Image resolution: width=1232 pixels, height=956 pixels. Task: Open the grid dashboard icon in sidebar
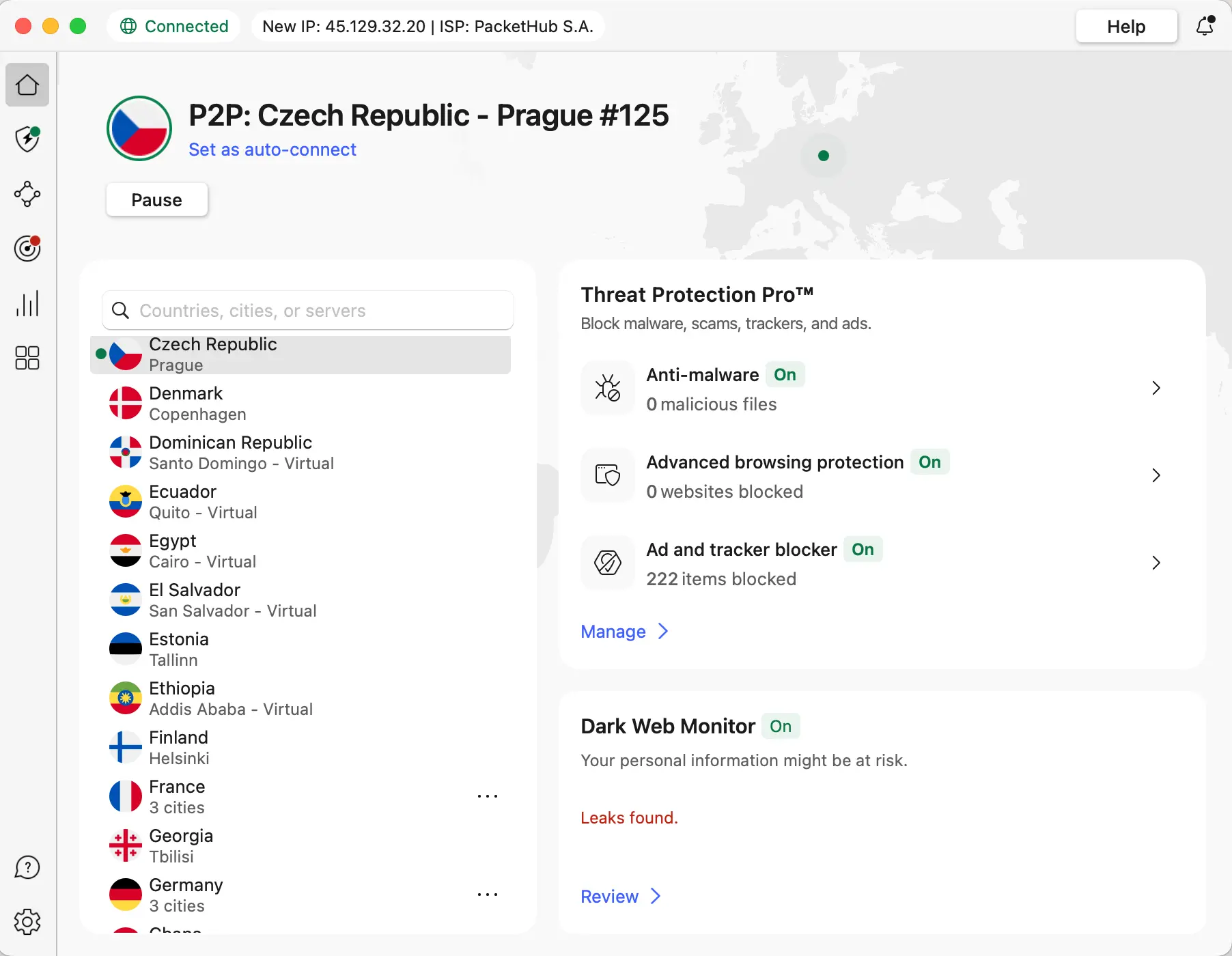coord(27,358)
